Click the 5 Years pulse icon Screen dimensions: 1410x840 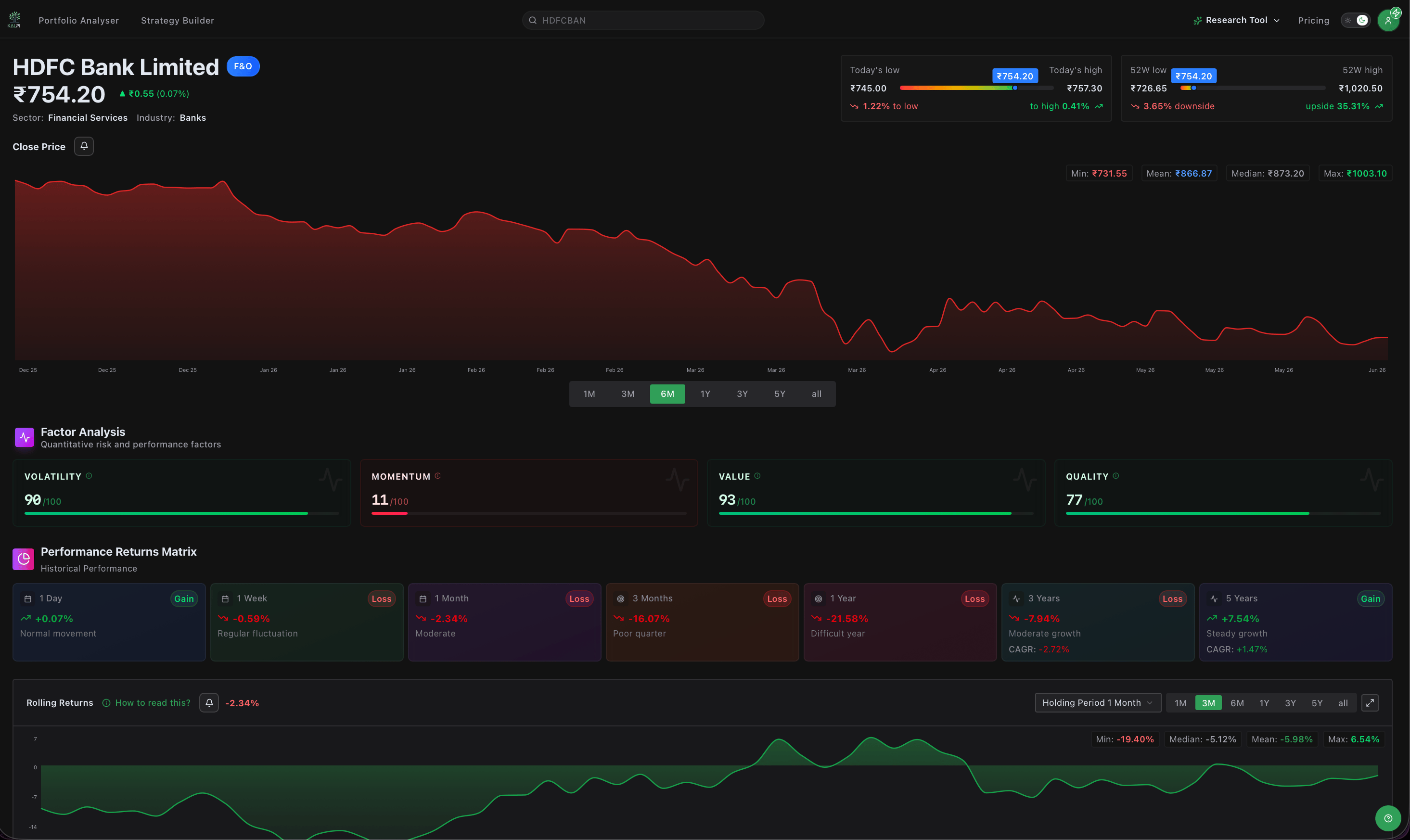tap(1214, 599)
